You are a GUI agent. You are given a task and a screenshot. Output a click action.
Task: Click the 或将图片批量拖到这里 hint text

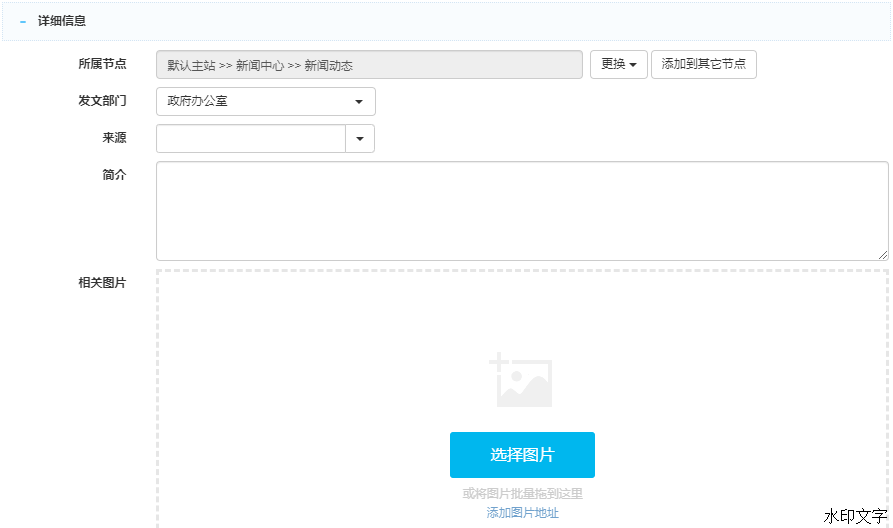tap(522, 493)
